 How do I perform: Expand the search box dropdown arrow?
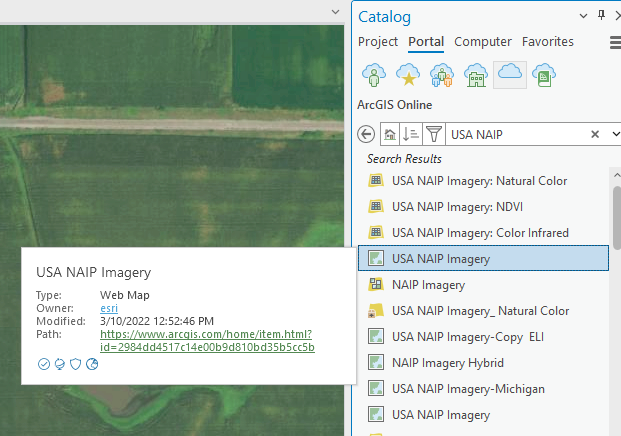pos(616,134)
